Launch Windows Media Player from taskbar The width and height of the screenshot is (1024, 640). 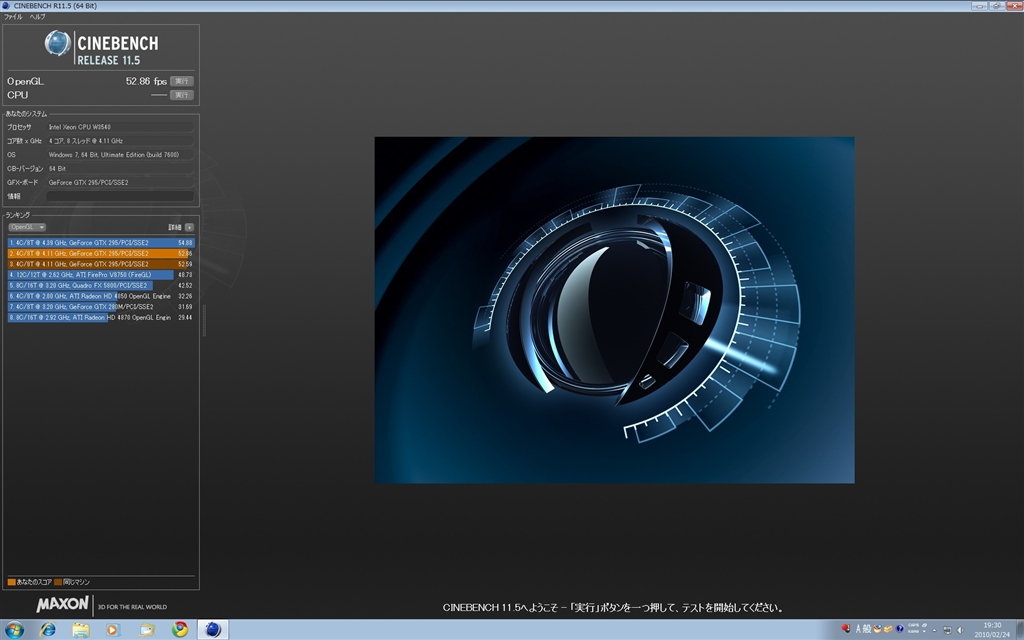point(113,629)
